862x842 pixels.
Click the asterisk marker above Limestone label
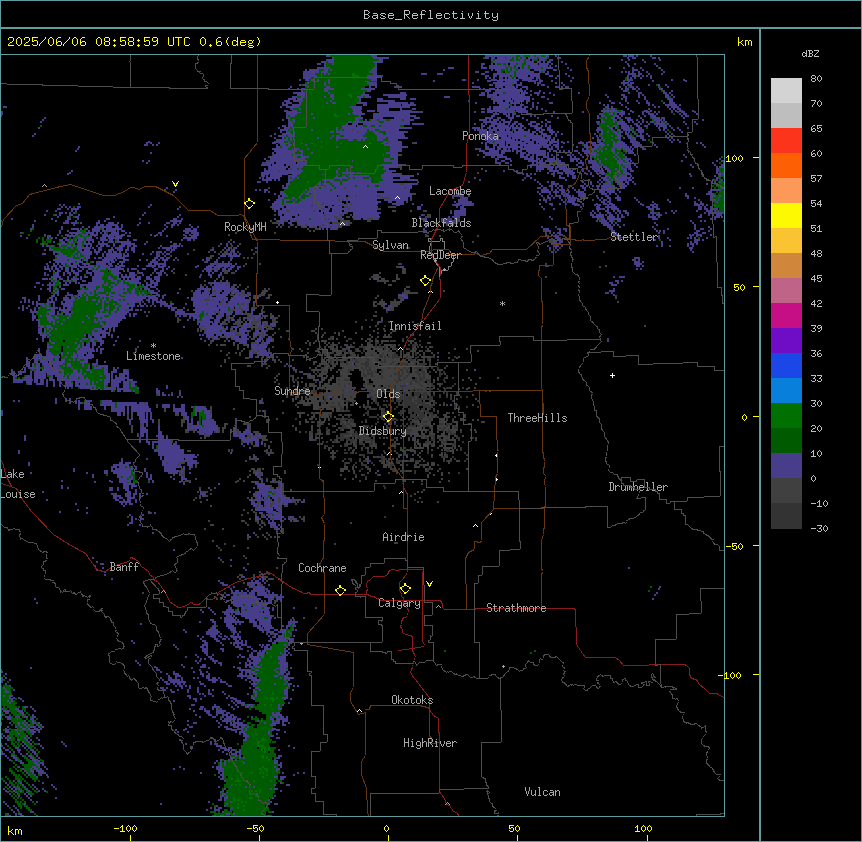pyautogui.click(x=153, y=346)
